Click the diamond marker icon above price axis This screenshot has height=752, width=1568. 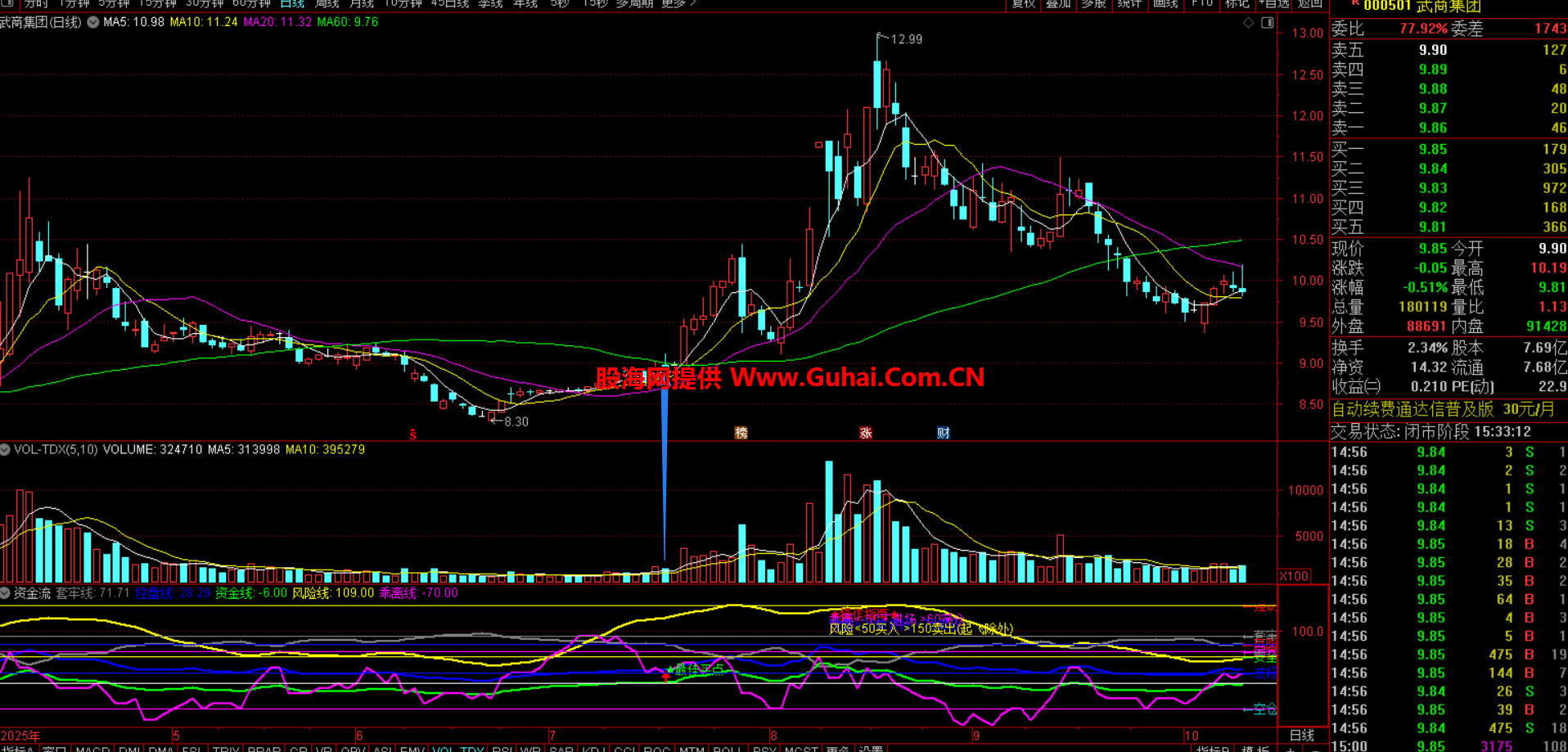point(1248,23)
